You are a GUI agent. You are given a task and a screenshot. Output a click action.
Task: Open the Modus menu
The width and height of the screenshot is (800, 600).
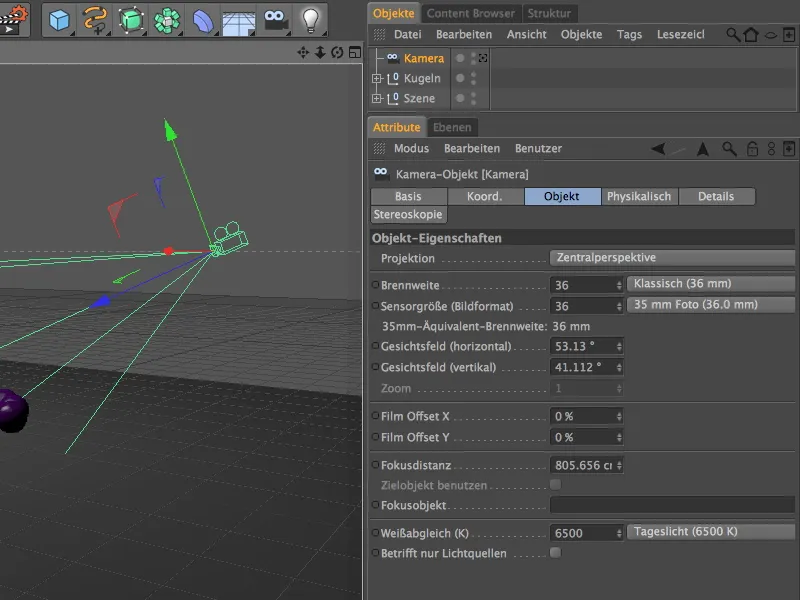[x=411, y=149]
